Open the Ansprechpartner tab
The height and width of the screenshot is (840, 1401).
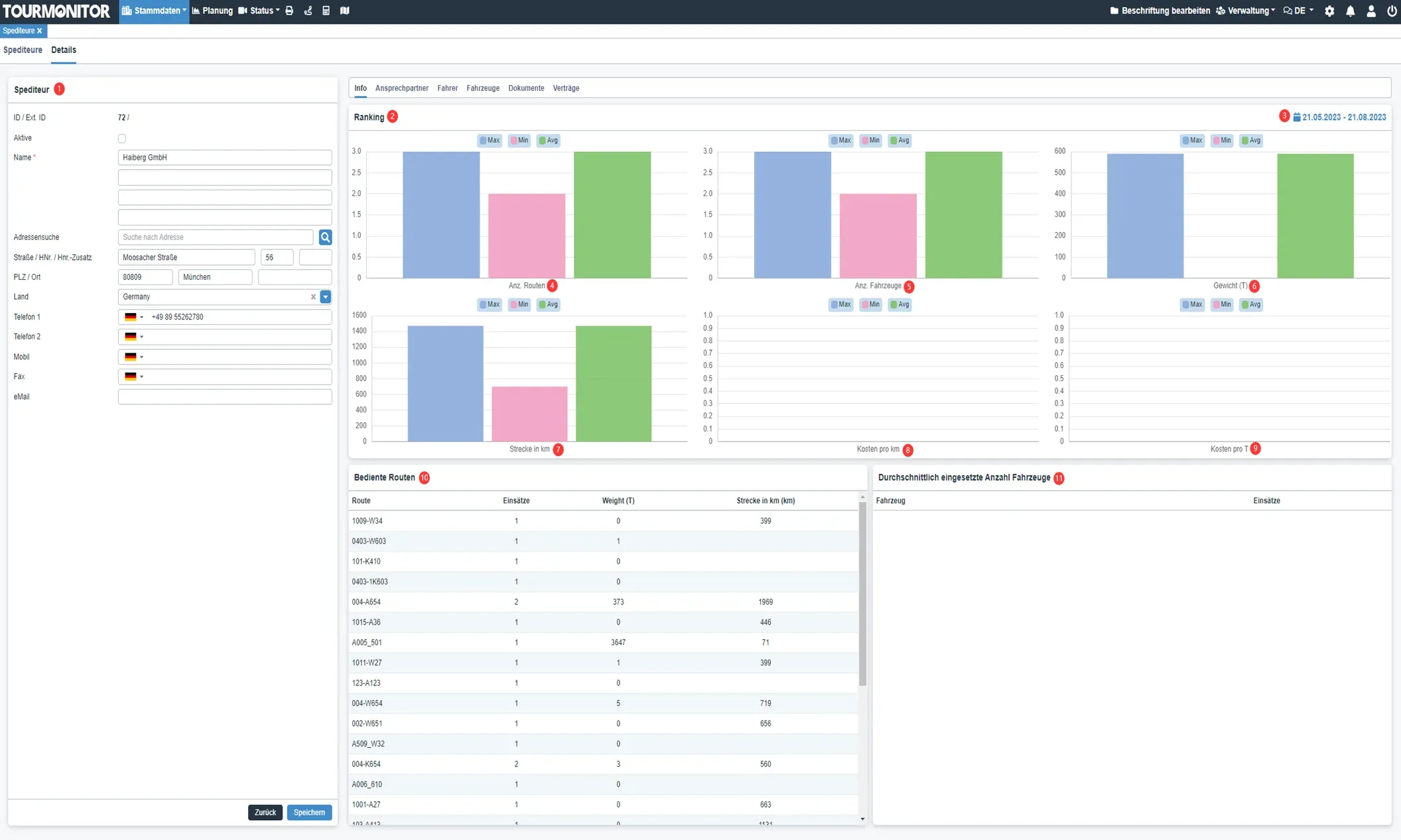coord(401,88)
